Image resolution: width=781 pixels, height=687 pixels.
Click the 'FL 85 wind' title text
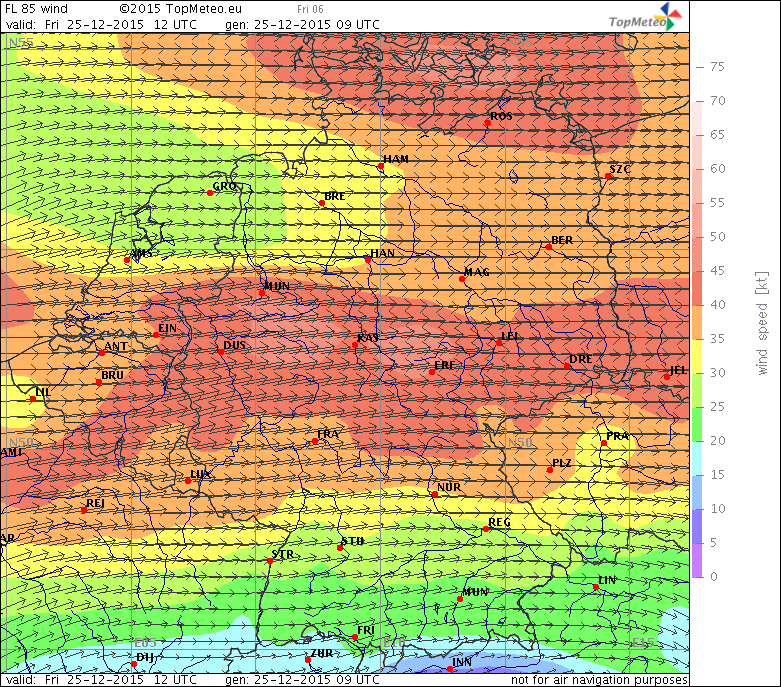click(x=37, y=9)
